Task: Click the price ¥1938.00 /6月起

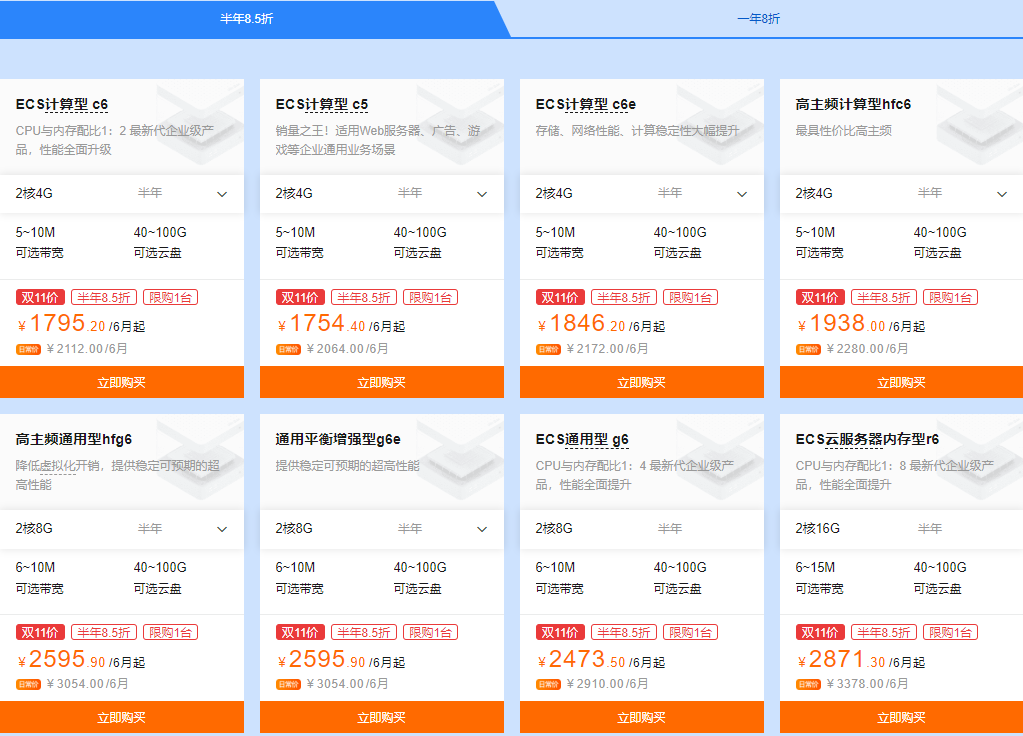Action: pos(861,324)
